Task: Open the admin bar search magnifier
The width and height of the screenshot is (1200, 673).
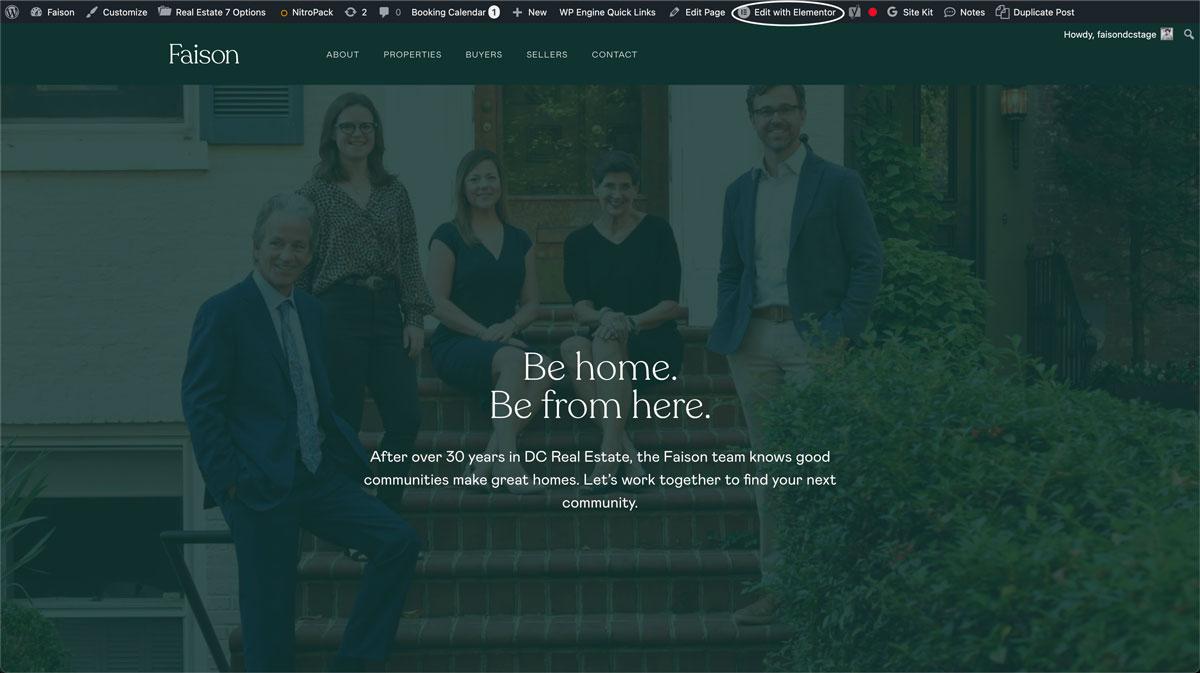Action: (1188, 34)
